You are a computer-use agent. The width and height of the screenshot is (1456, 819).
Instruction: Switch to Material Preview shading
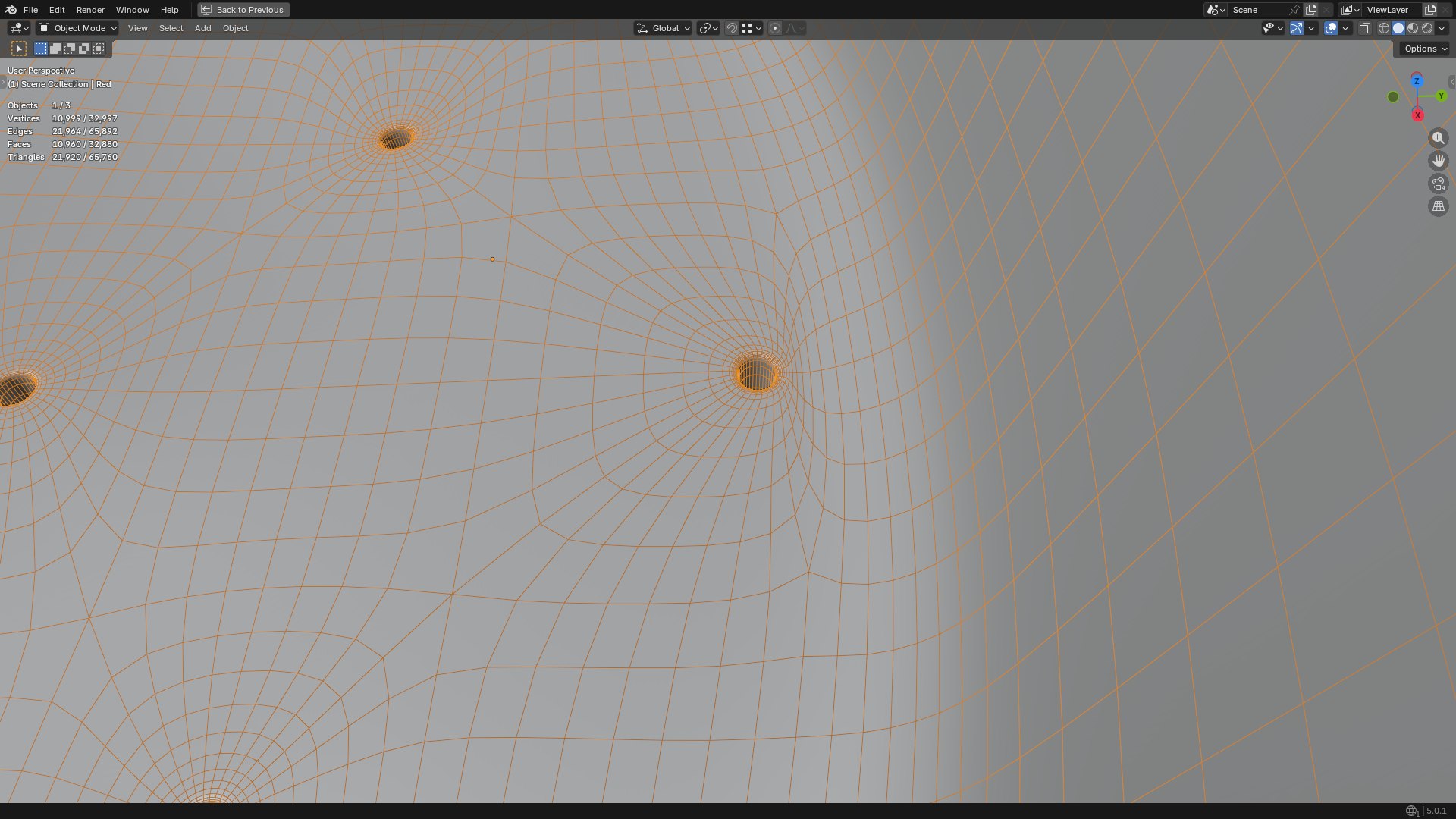pyautogui.click(x=1413, y=28)
